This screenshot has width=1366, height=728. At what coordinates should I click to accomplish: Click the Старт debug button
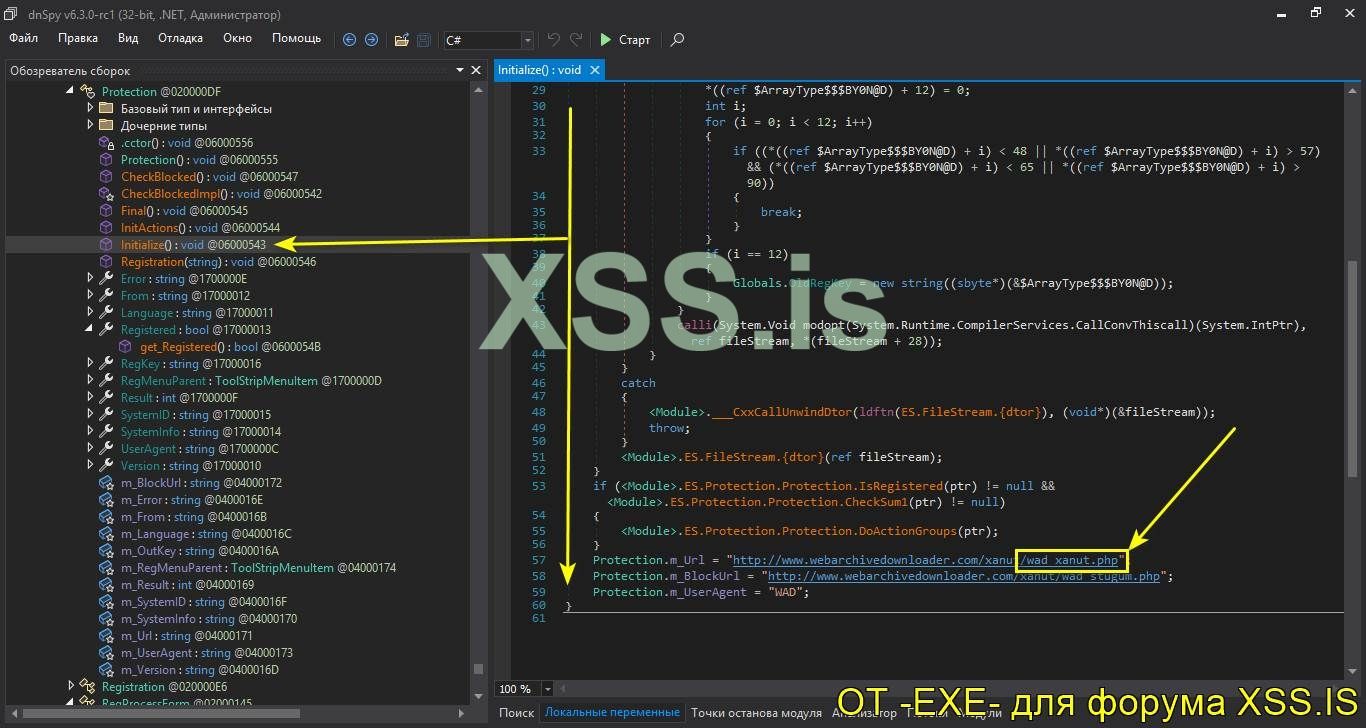(x=625, y=40)
